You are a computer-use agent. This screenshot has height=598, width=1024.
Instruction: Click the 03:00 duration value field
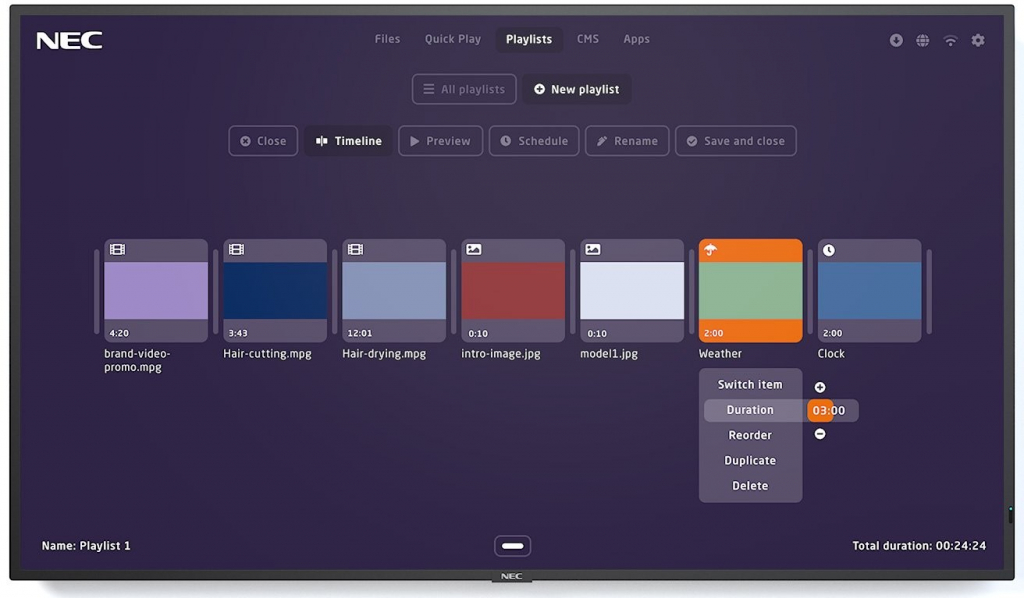coord(830,410)
